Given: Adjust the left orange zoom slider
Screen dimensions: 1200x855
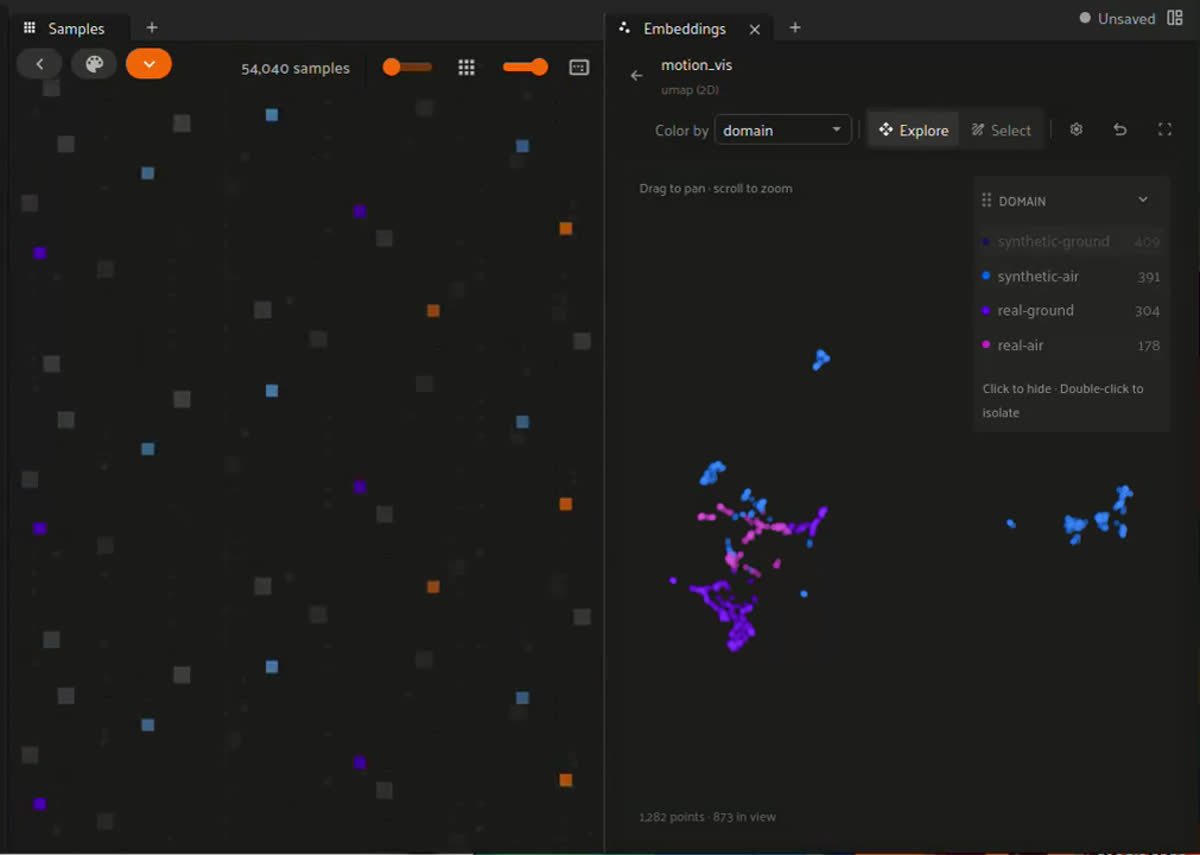Looking at the screenshot, I should pos(408,67).
